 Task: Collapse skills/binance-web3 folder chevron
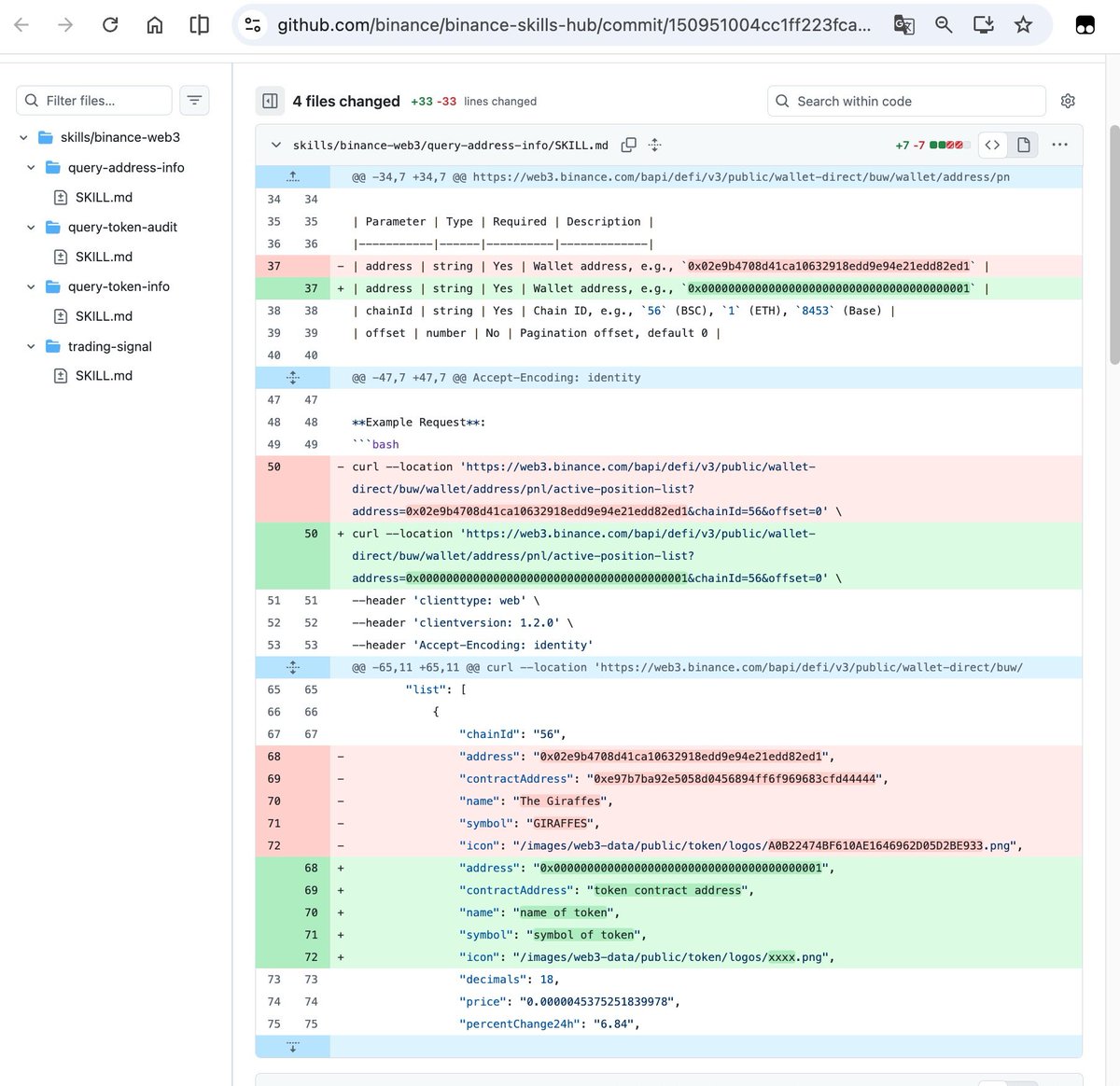pyautogui.click(x=23, y=137)
